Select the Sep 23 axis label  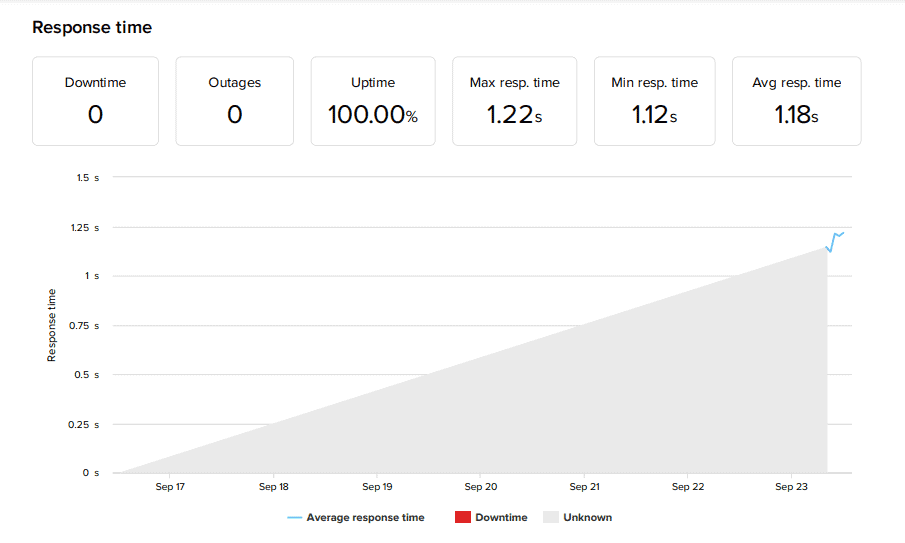coord(791,487)
